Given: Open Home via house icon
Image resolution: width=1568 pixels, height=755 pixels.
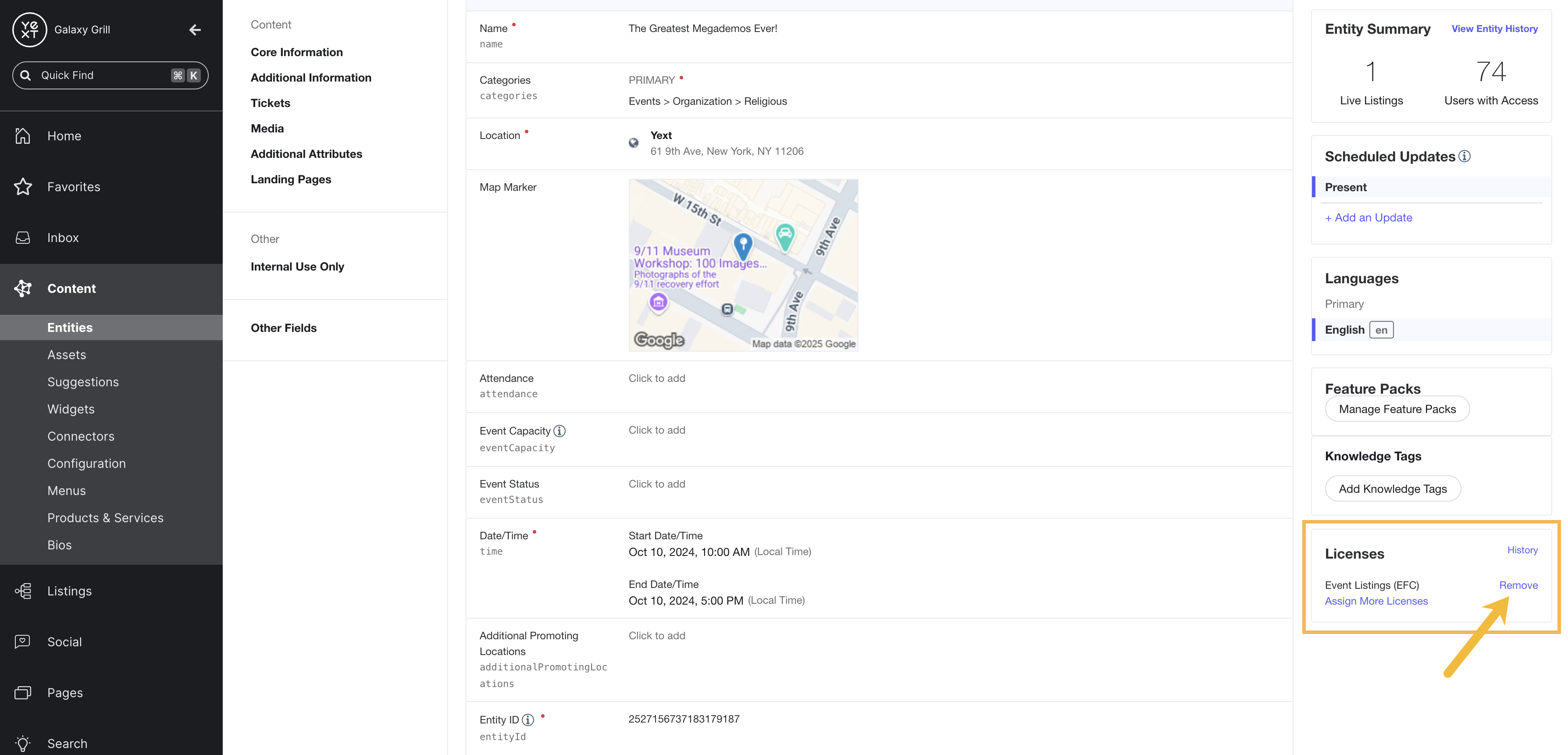Looking at the screenshot, I should [23, 136].
